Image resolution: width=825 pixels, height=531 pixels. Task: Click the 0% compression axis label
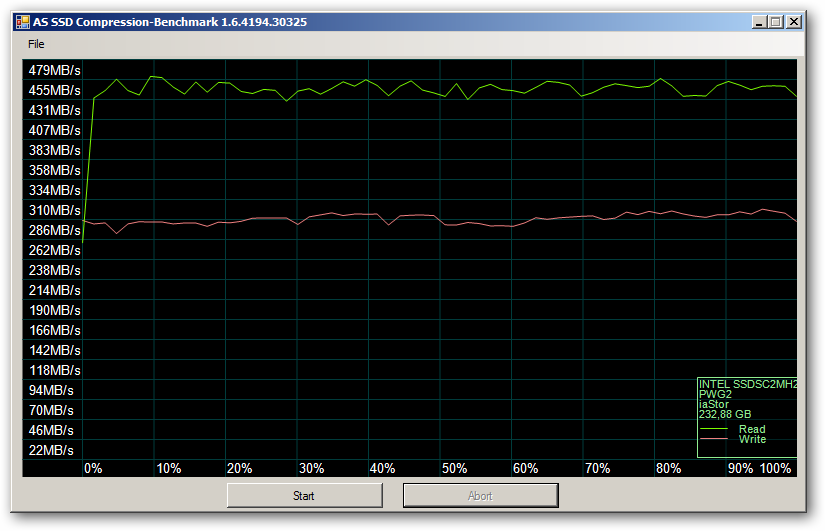coord(93,468)
